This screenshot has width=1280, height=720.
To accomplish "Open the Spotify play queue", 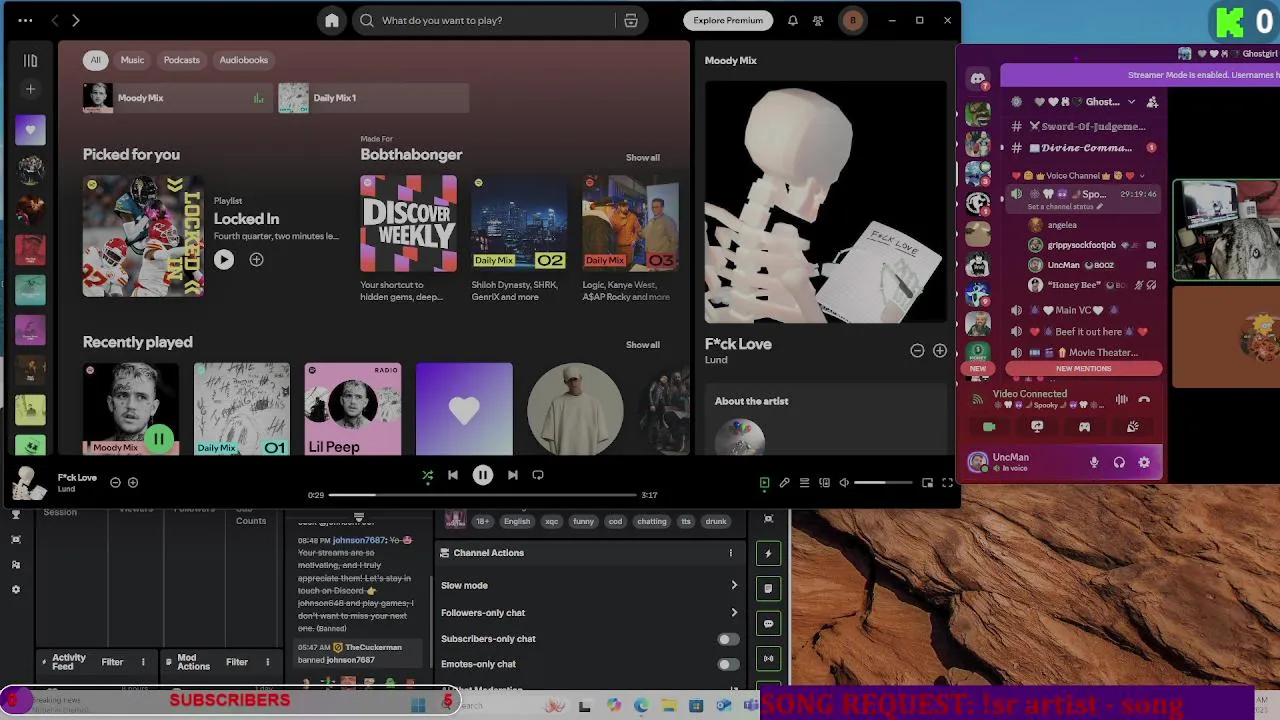I will pyautogui.click(x=804, y=483).
